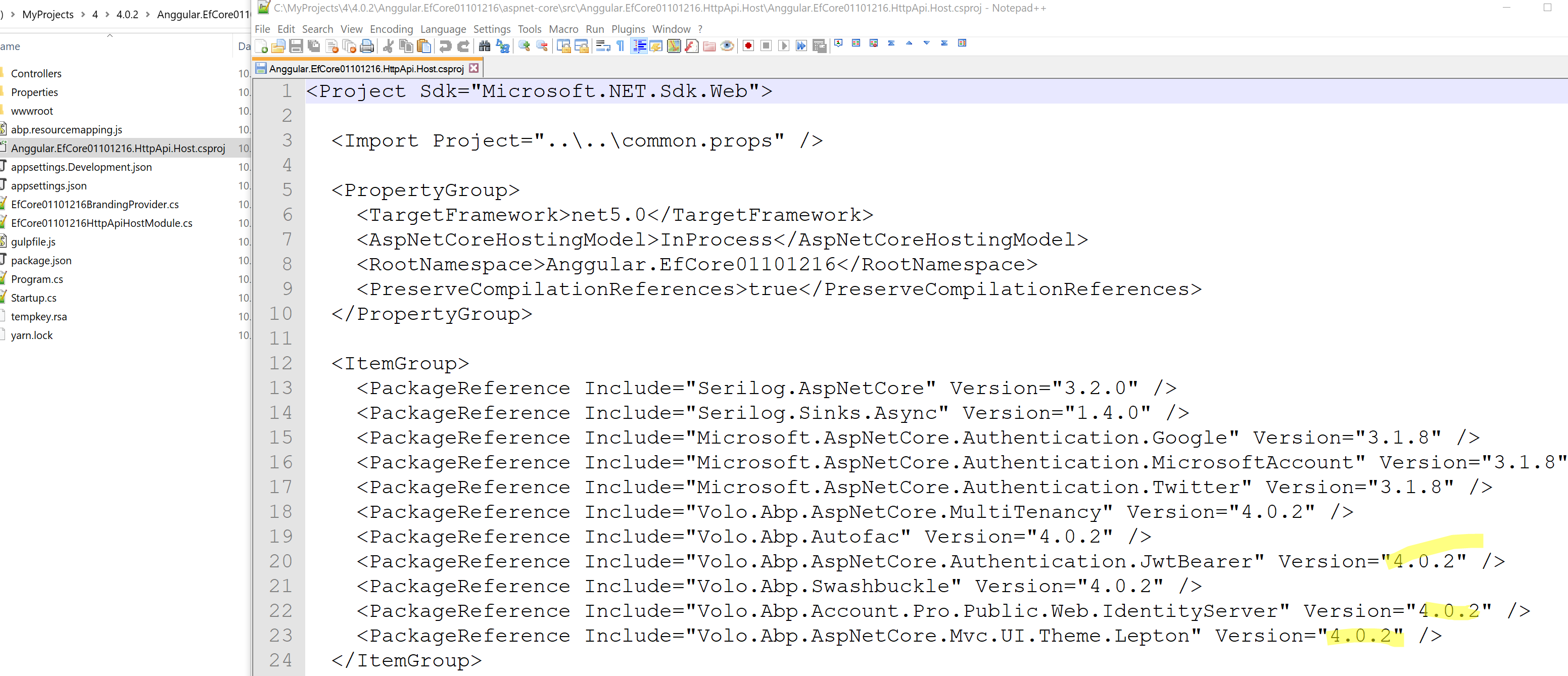Close the HttpApi.Host.csproj tab
Viewport: 1568px width, 676px height.
(x=473, y=68)
